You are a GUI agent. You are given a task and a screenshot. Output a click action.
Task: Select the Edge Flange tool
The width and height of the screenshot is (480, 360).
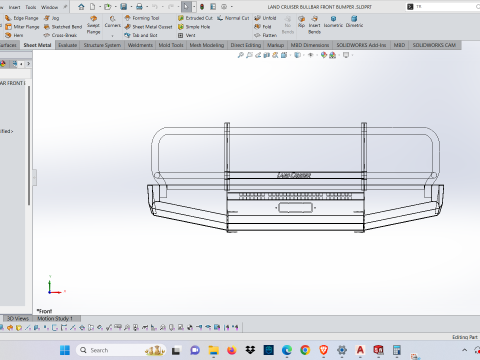[x=22, y=18]
